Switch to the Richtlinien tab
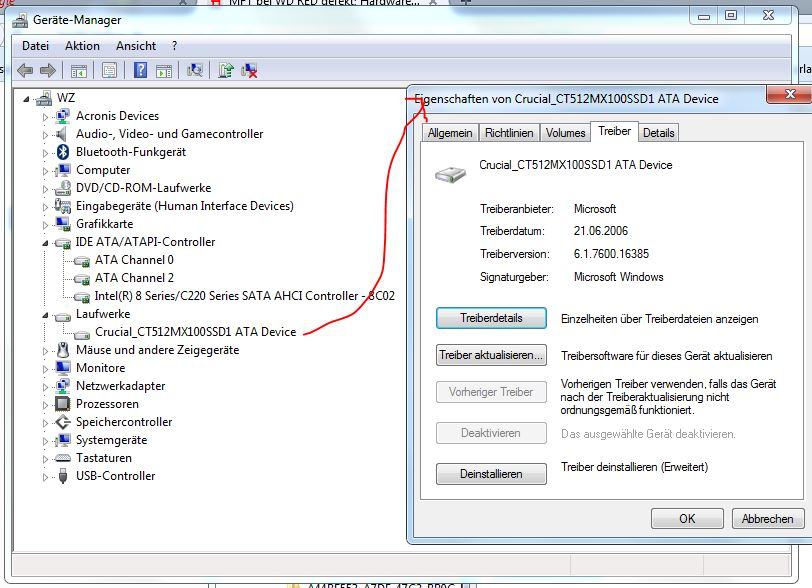This screenshot has width=812, height=588. click(x=509, y=133)
